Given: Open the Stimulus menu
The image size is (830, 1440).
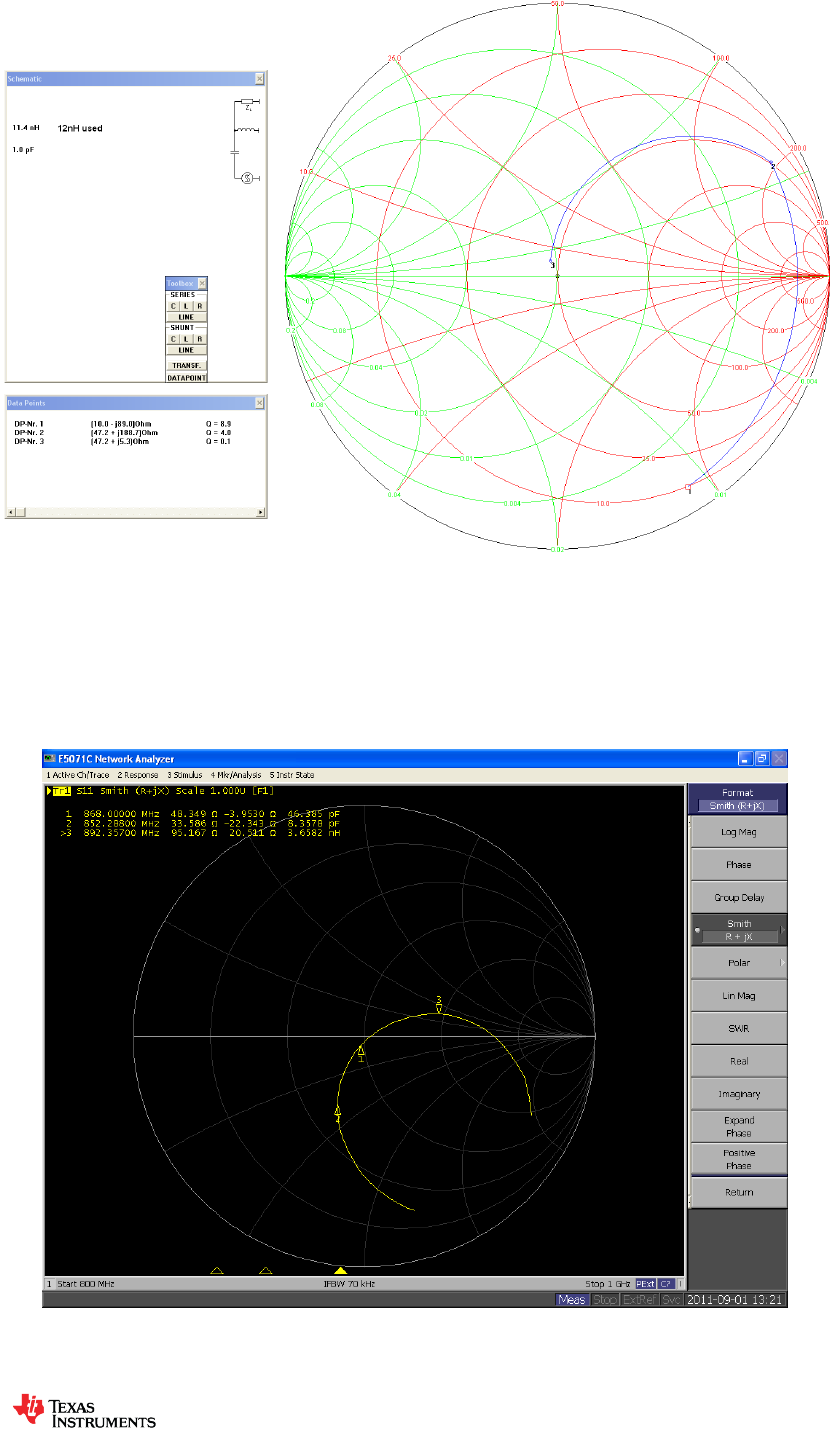Looking at the screenshot, I should tap(184, 775).
